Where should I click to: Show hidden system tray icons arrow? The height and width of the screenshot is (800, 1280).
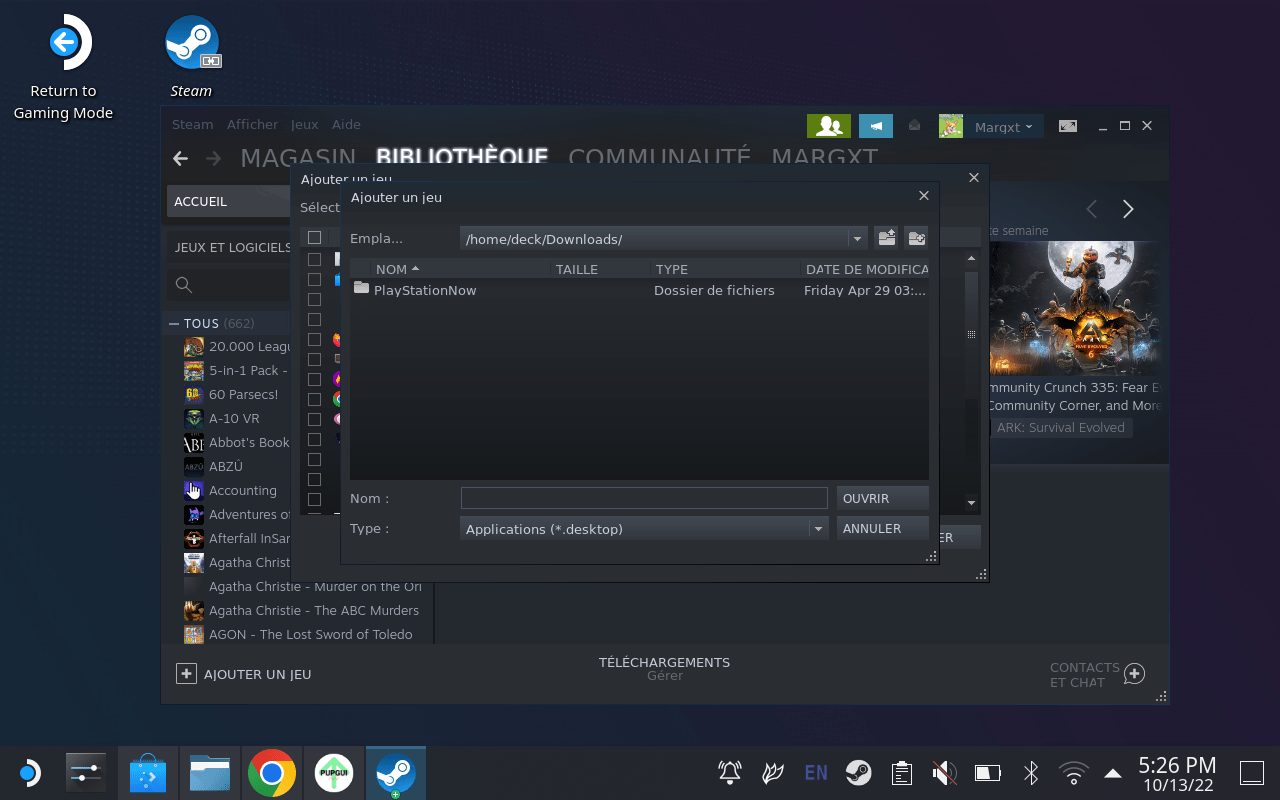[1113, 773]
